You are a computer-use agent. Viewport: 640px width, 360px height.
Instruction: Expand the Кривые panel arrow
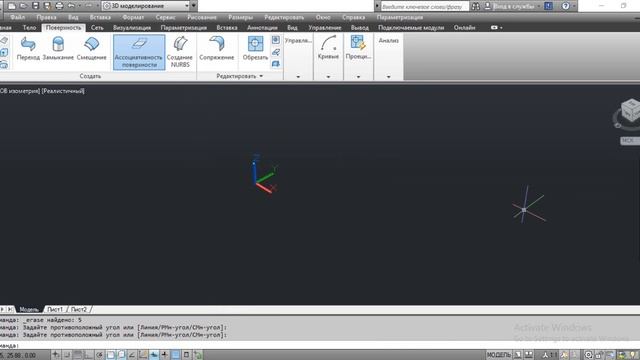[x=328, y=76]
